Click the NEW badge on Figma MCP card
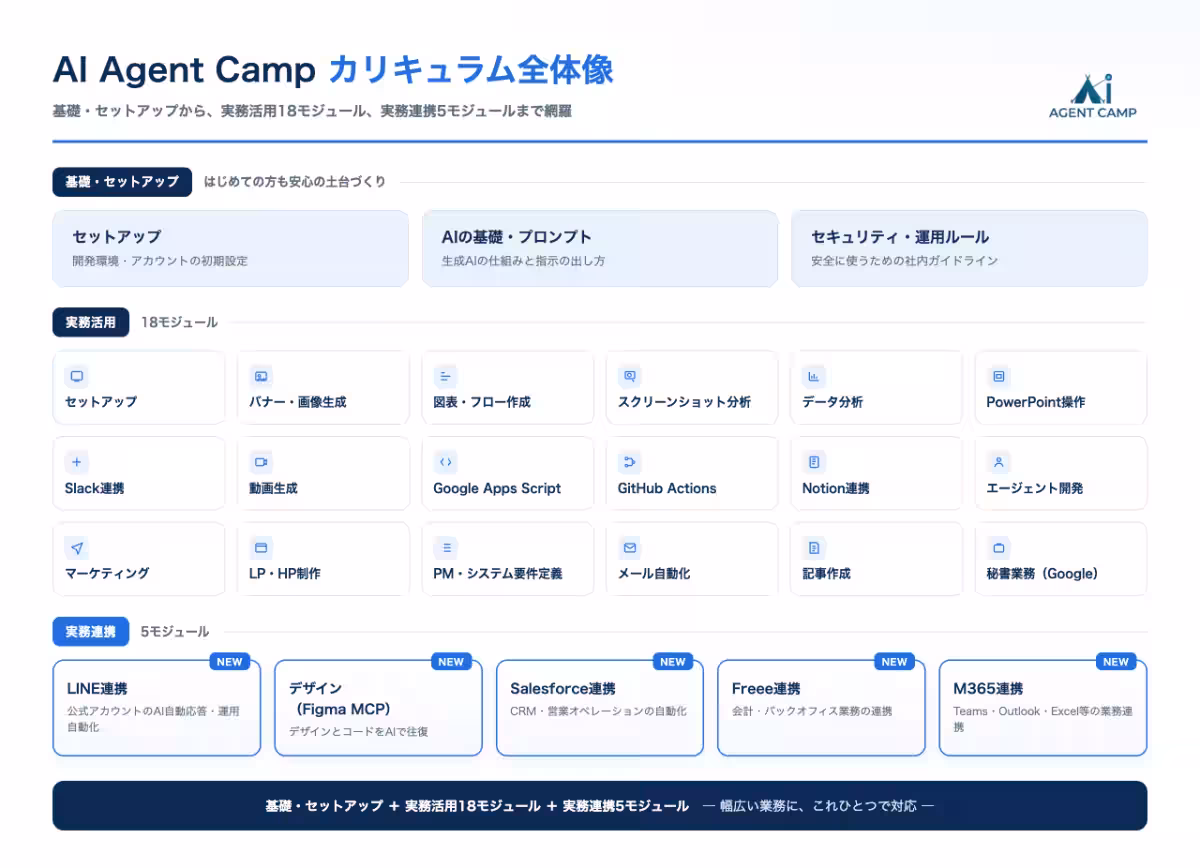The height and width of the screenshot is (868, 1200). click(451, 662)
